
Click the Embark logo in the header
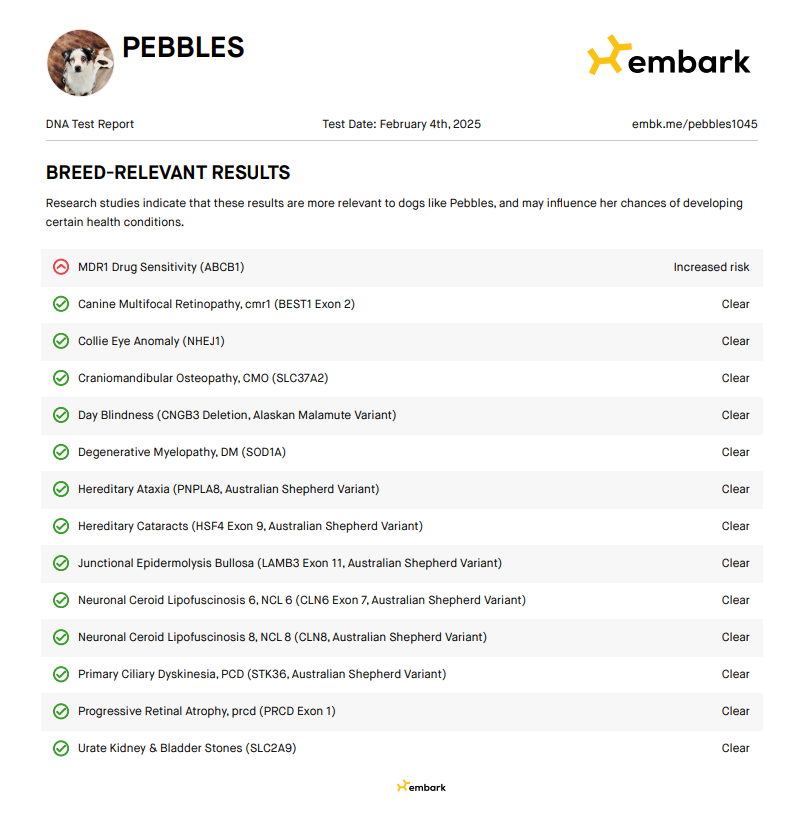668,57
